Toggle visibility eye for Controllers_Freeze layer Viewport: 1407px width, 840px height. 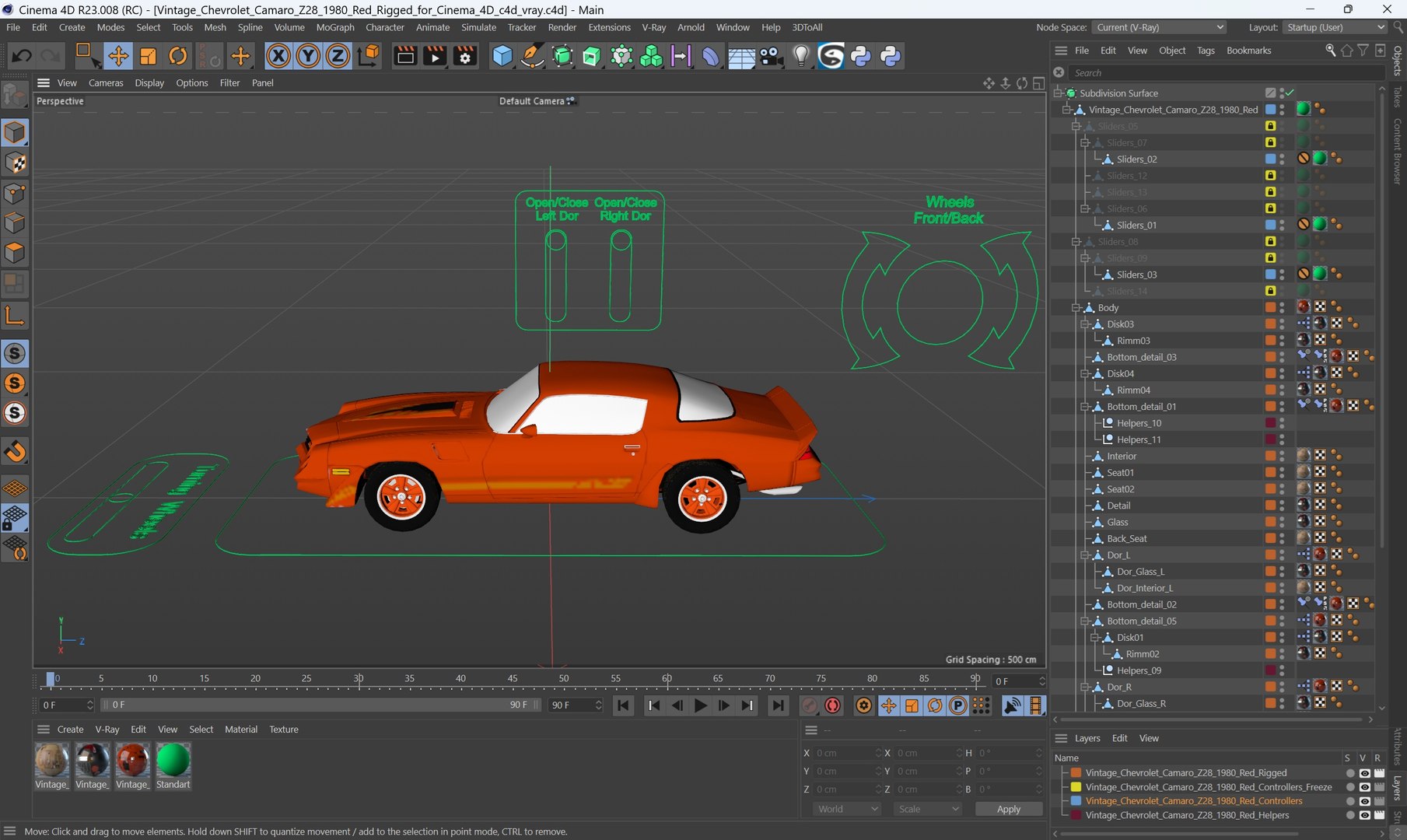1364,787
